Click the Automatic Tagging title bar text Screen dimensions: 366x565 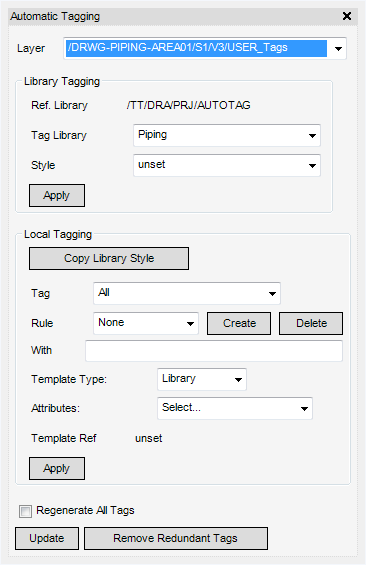pos(55,16)
